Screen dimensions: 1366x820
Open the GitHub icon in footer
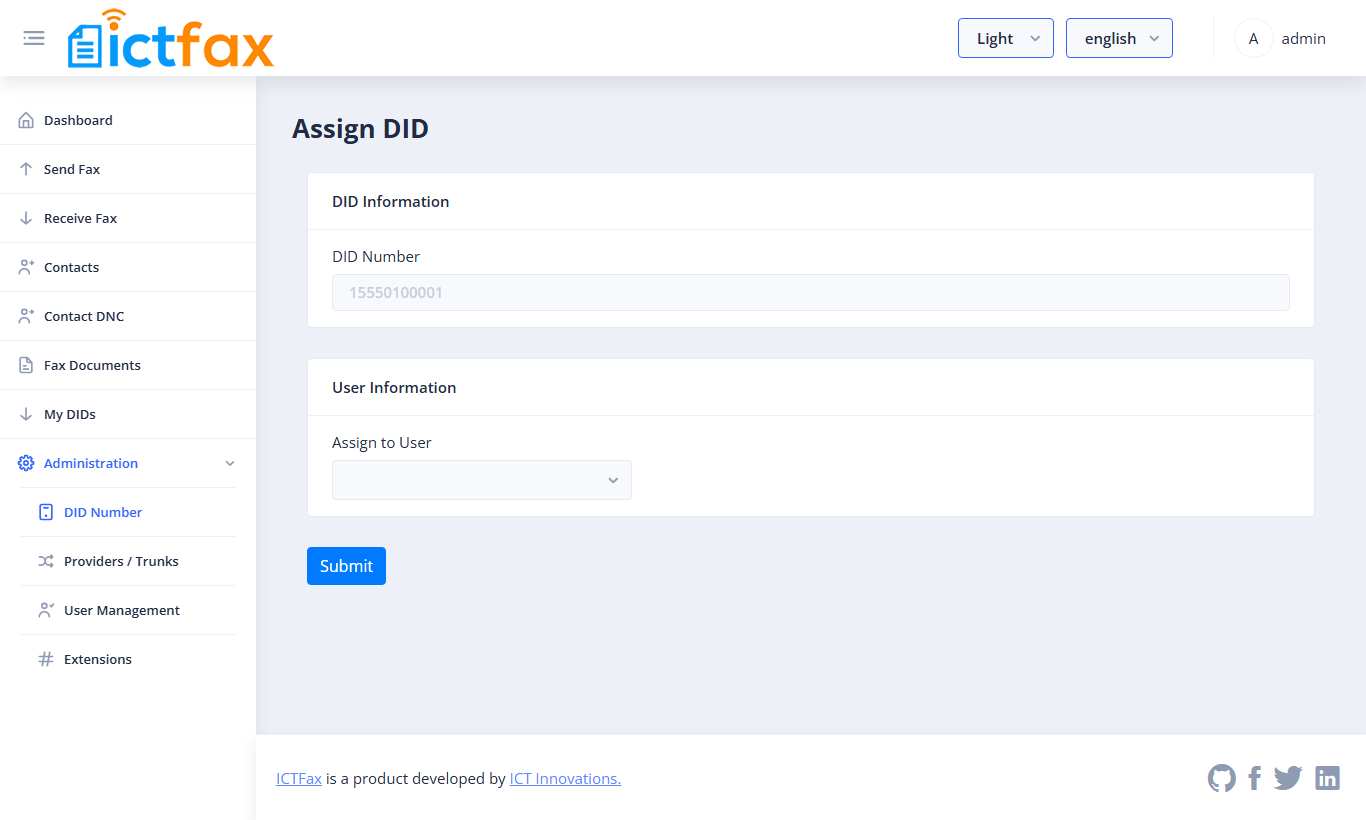1222,778
